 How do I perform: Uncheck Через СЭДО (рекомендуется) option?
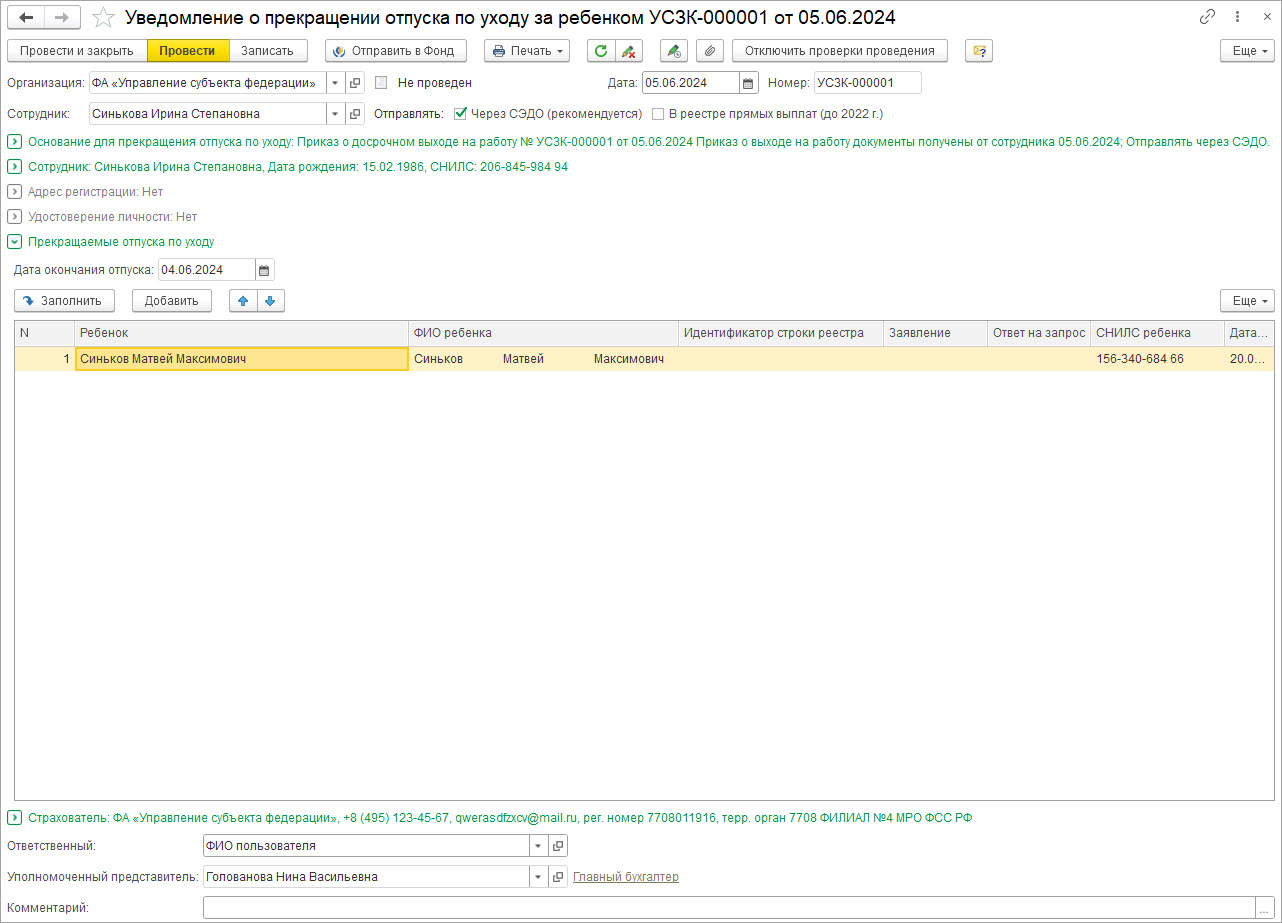tap(461, 114)
